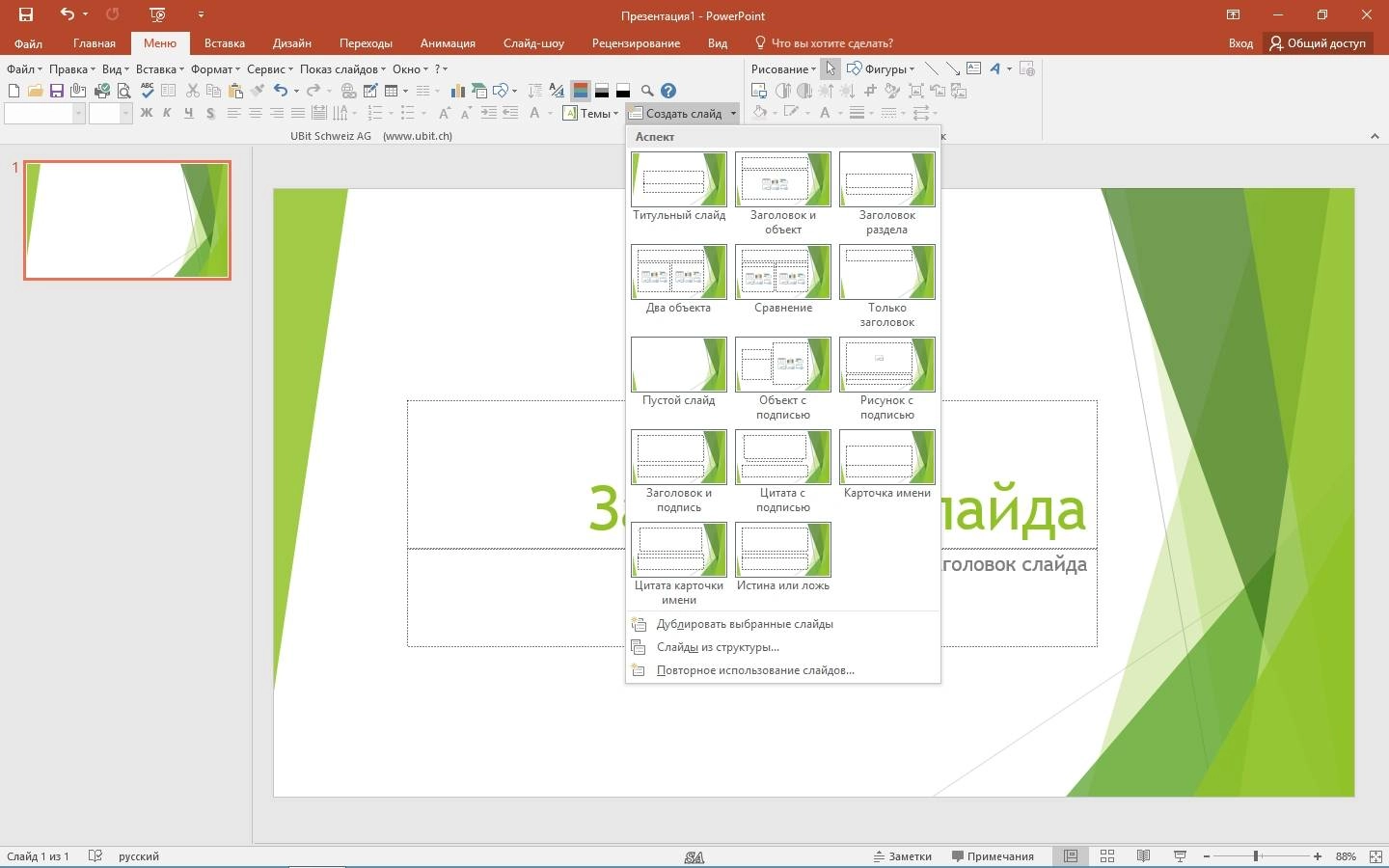Start slideshow from quick access toolbar icon
Viewport: 1389px width, 868px height.
(x=158, y=14)
